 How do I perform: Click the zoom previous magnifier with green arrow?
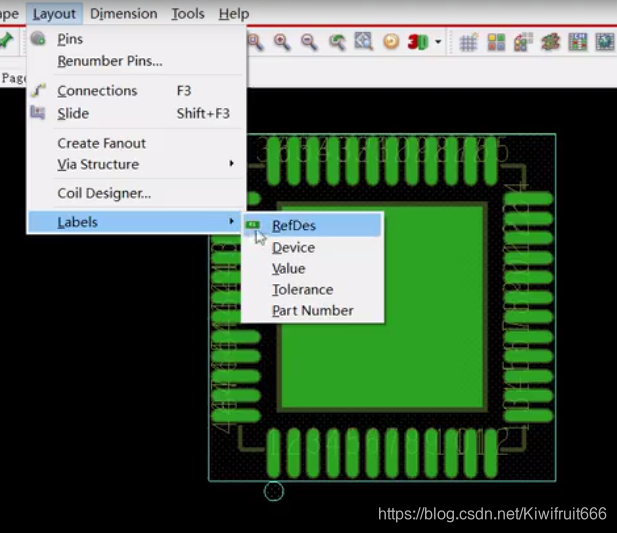tap(337, 41)
